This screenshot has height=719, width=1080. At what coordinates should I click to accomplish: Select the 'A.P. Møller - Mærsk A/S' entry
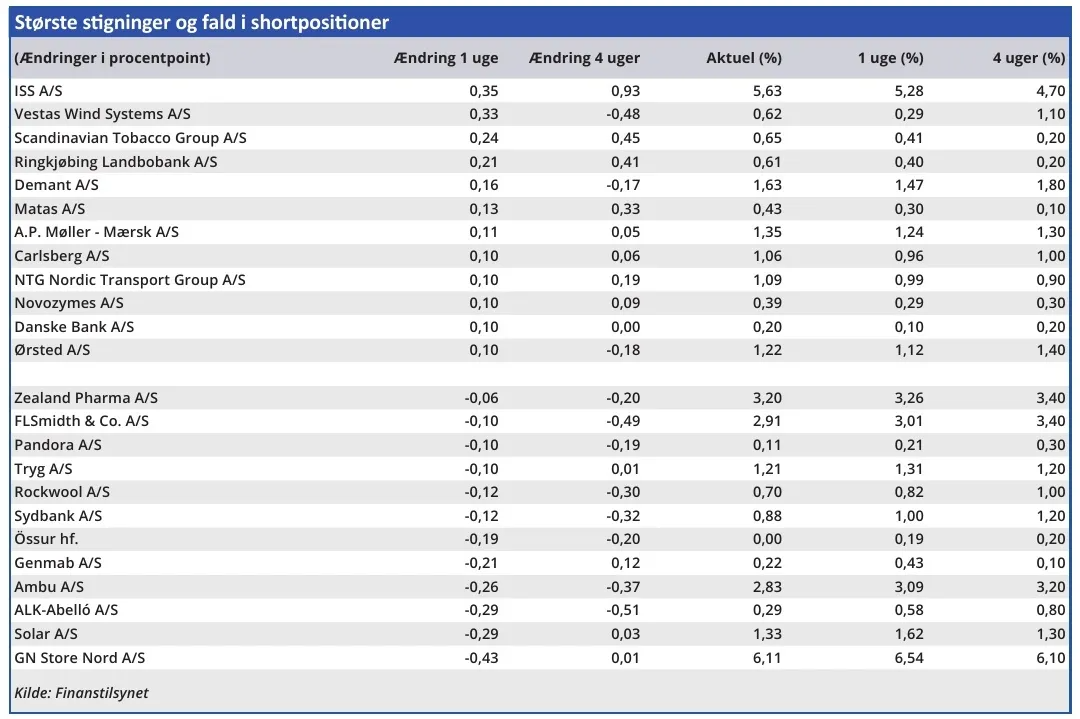click(x=97, y=232)
